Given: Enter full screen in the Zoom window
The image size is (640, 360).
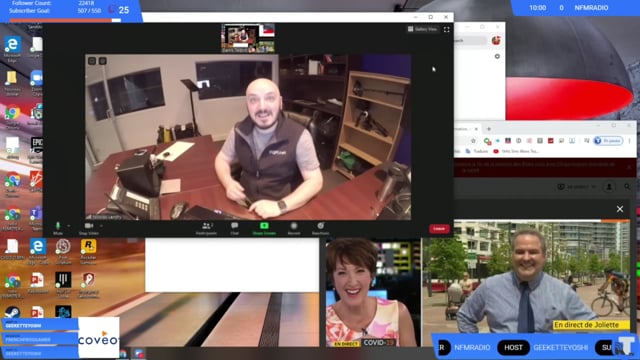Looking at the screenshot, I should click(447, 29).
